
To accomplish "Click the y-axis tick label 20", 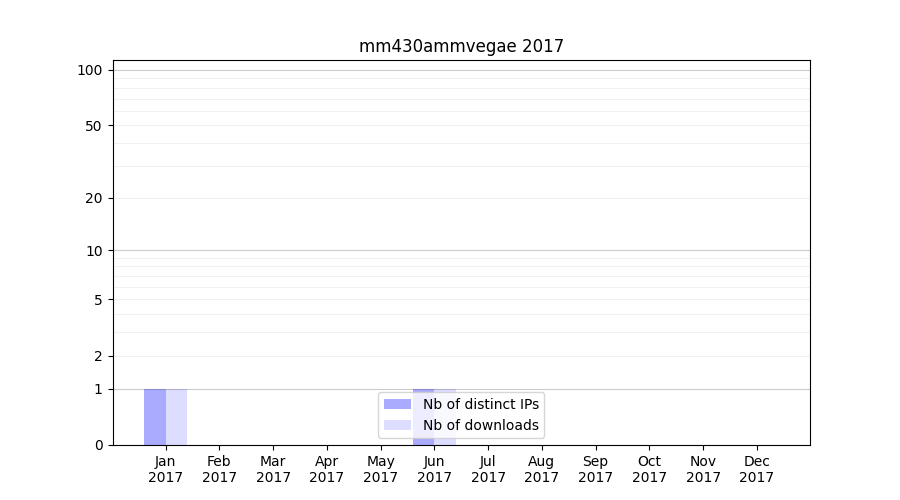I will (94, 198).
